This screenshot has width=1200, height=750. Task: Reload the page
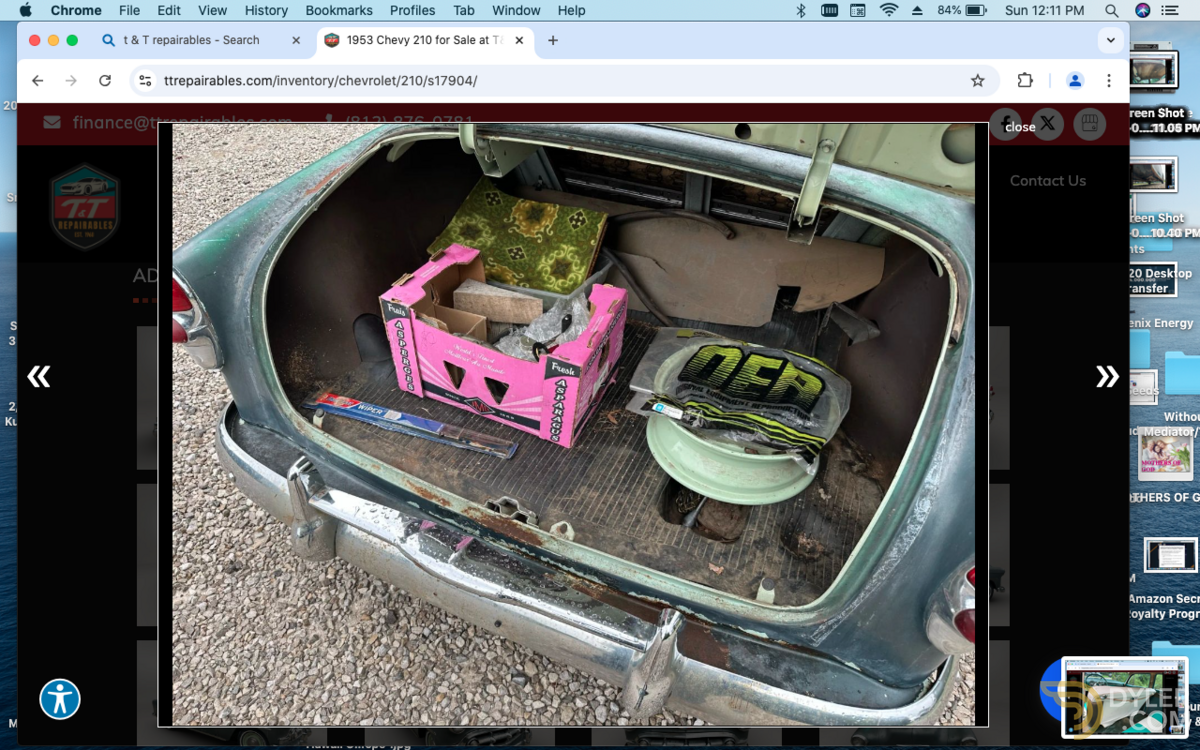105,80
